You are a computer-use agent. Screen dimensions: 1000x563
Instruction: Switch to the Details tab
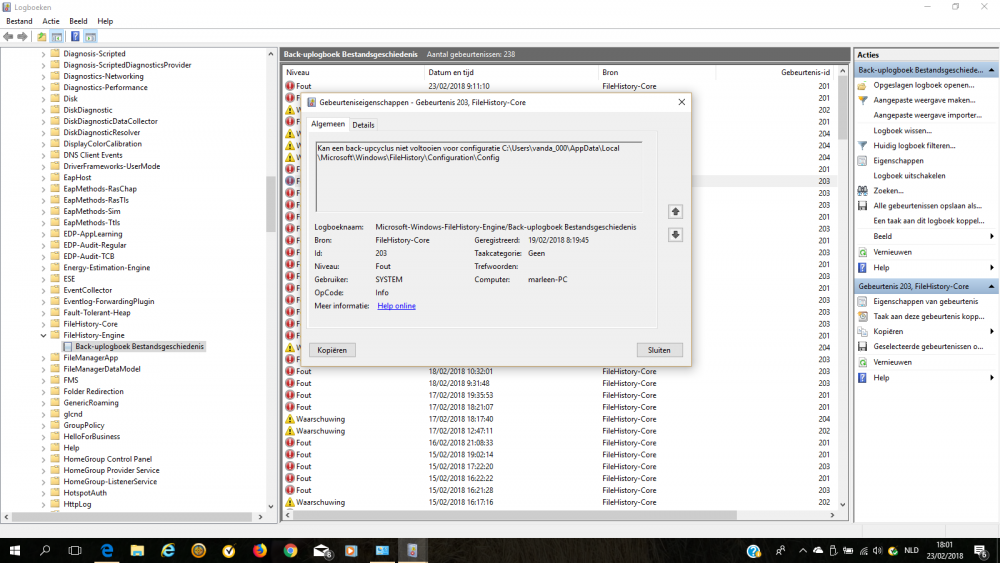tap(364, 125)
